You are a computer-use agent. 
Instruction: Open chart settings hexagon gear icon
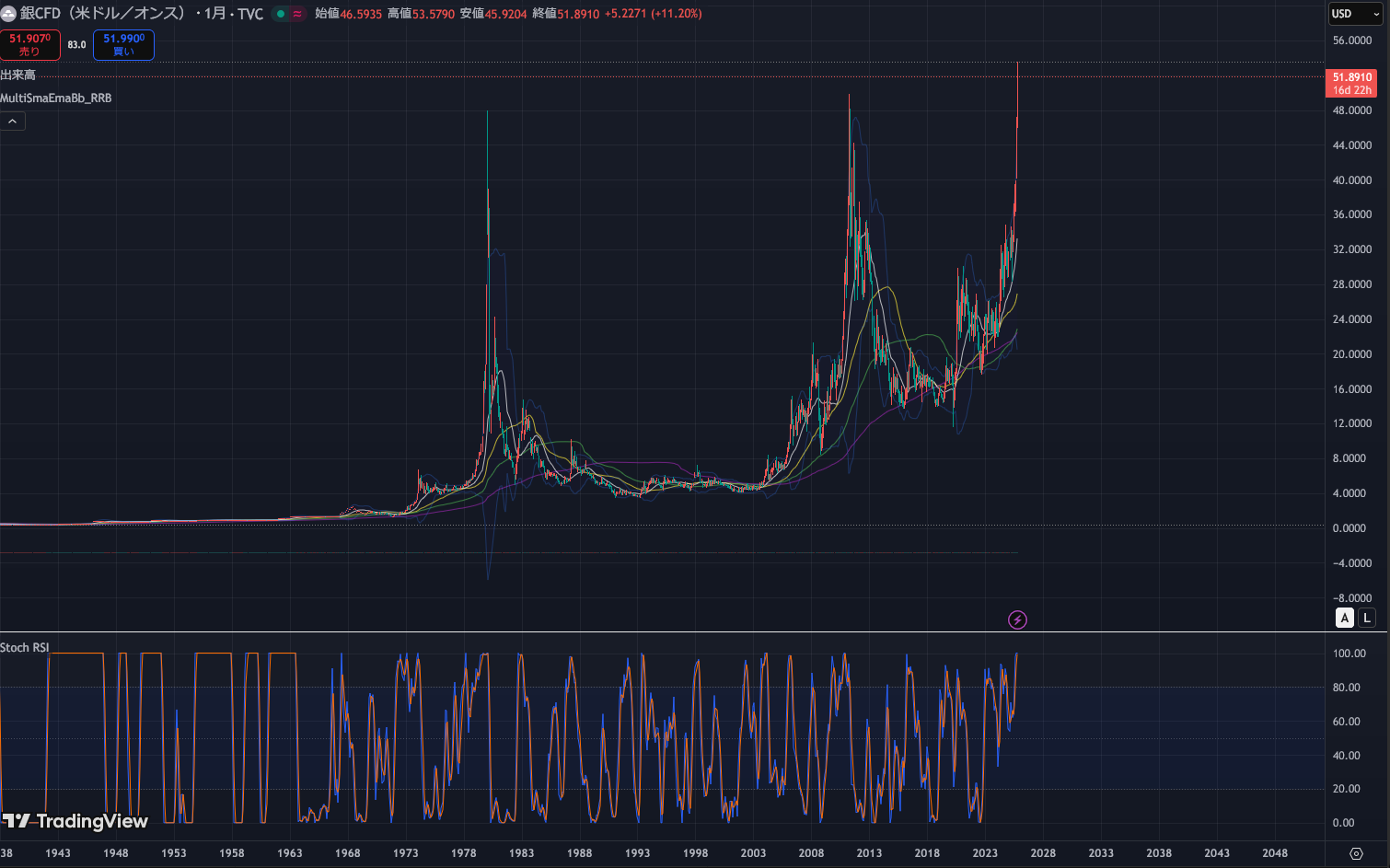click(1356, 853)
